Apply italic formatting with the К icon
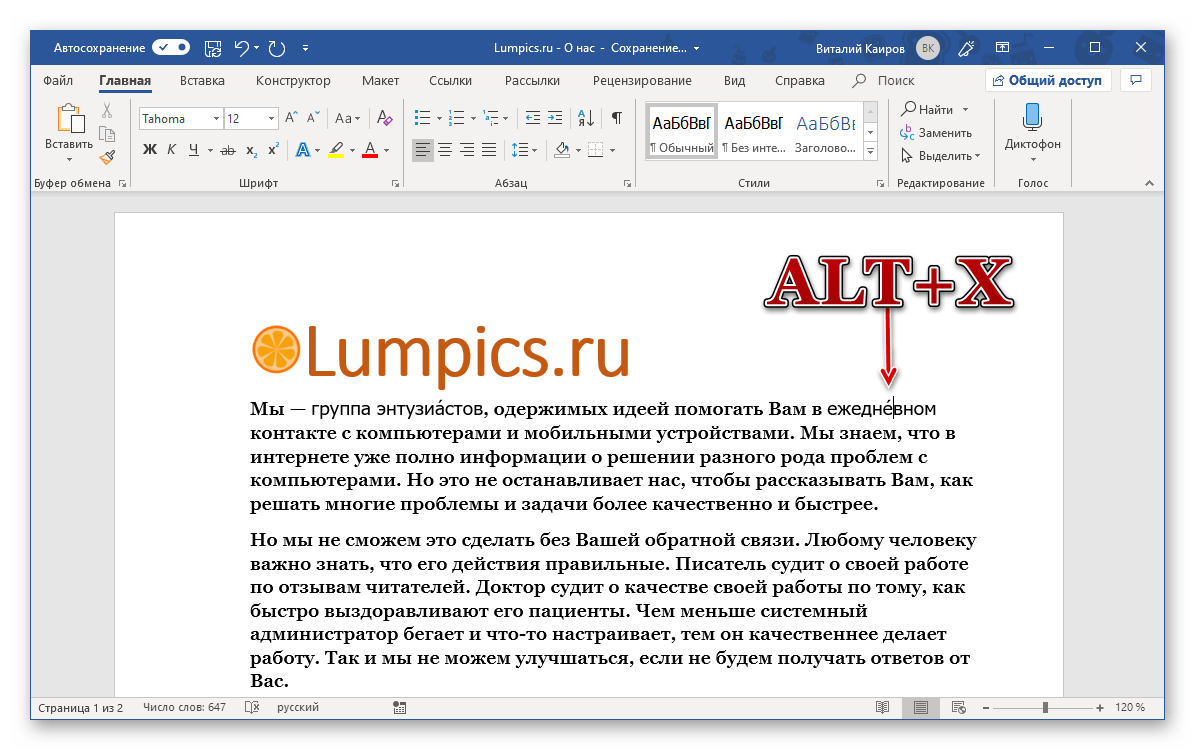Image resolution: width=1195 pixels, height=750 pixels. pyautogui.click(x=172, y=150)
